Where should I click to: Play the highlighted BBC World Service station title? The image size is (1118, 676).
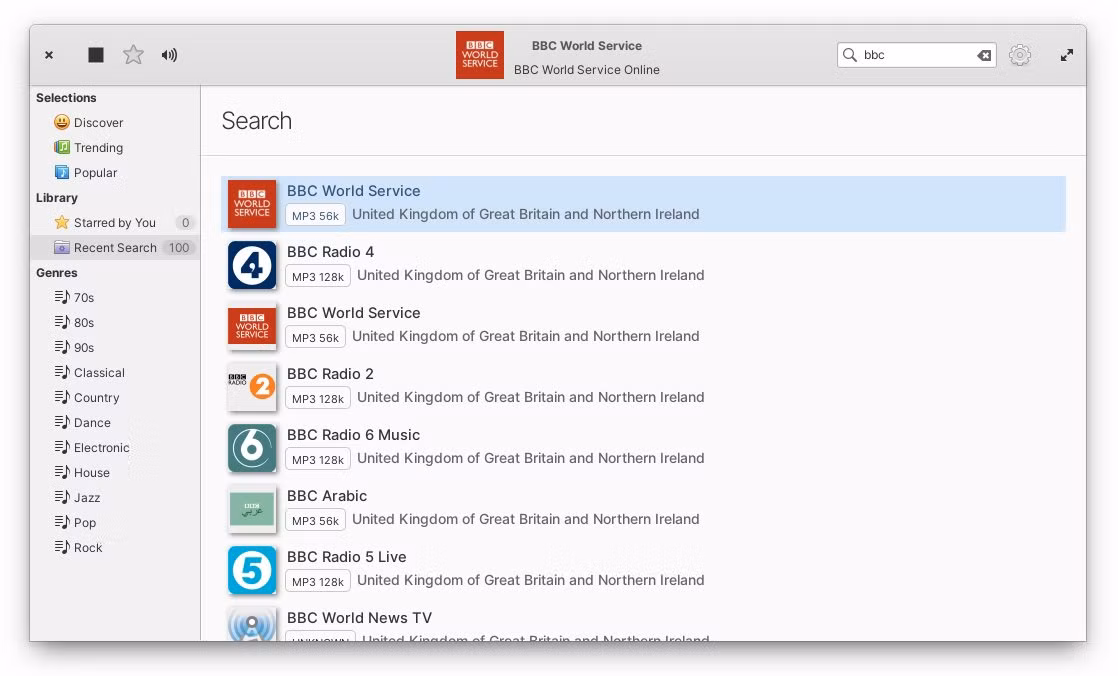coord(354,191)
